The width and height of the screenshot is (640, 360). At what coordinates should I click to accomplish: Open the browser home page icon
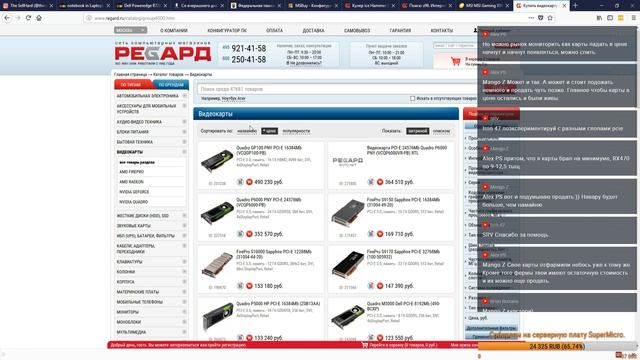pos(39,18)
